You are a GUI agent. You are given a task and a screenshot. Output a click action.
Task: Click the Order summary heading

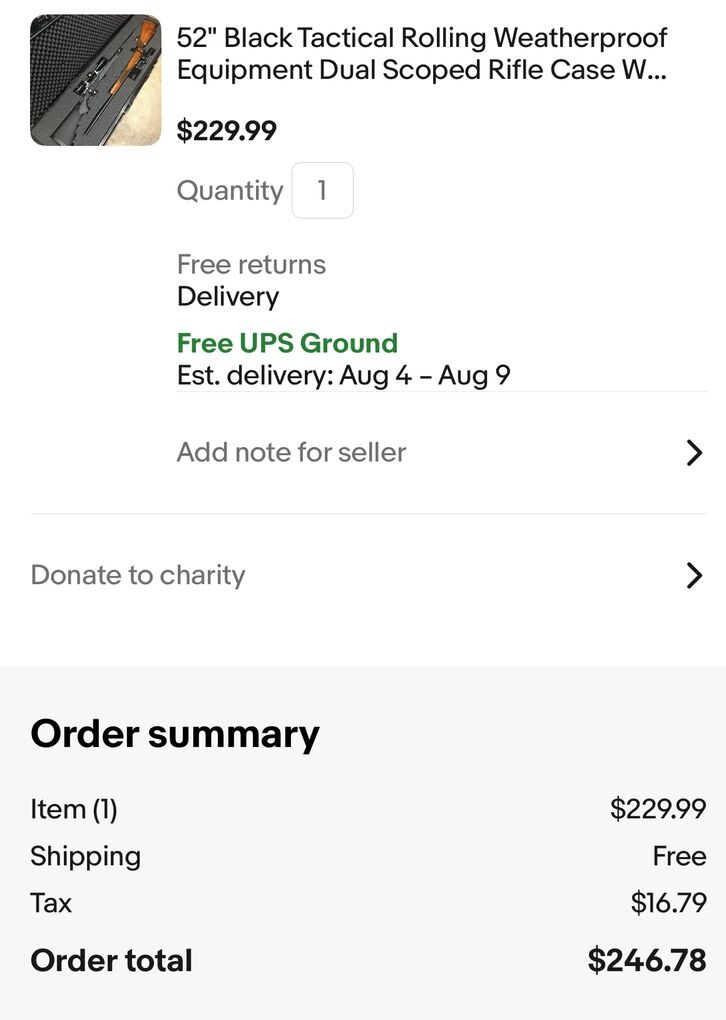[175, 734]
